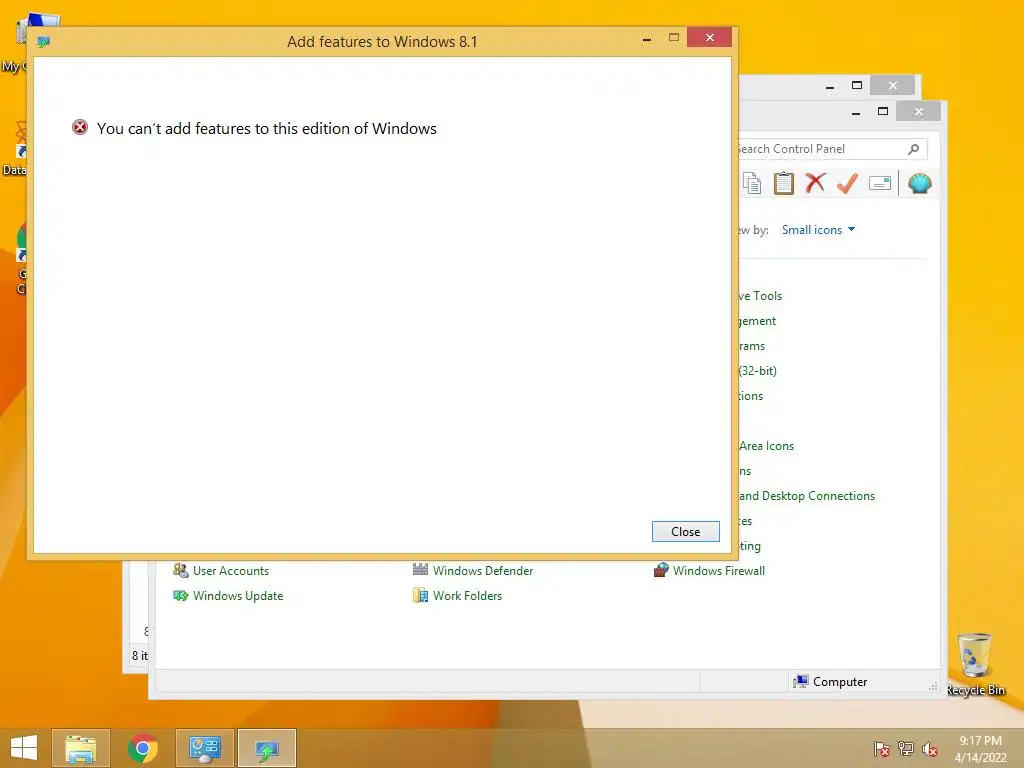
Task: Click the properties card toolbar icon
Action: click(880, 184)
